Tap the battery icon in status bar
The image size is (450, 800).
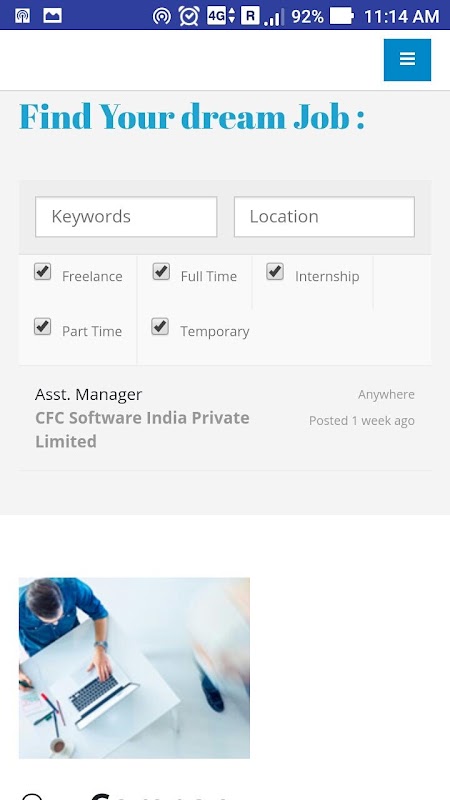[342, 16]
